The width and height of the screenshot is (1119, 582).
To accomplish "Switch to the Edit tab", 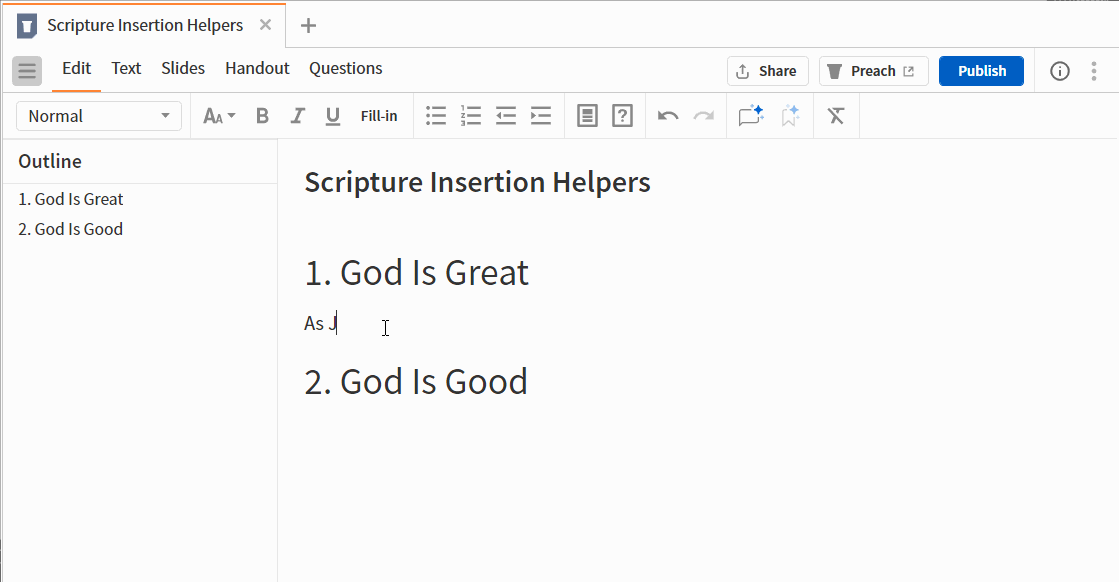I will (76, 68).
